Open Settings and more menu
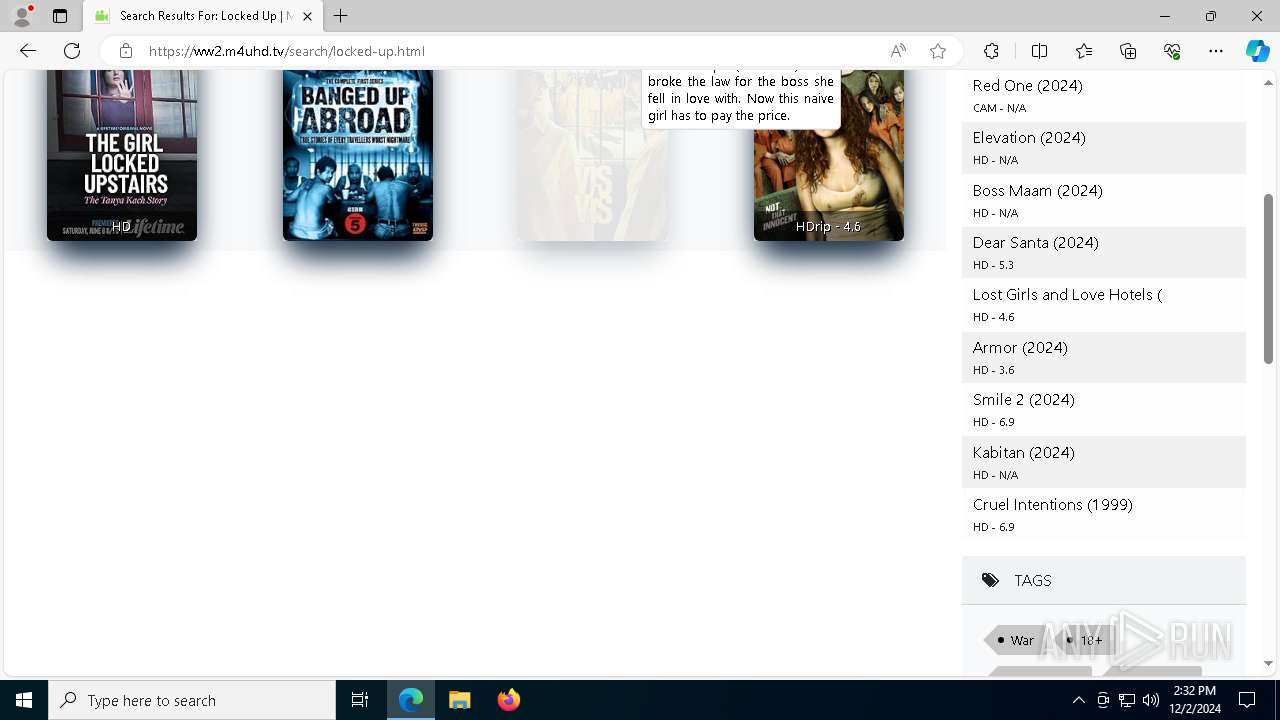Screen dimensions: 1280x720 [1216, 51]
